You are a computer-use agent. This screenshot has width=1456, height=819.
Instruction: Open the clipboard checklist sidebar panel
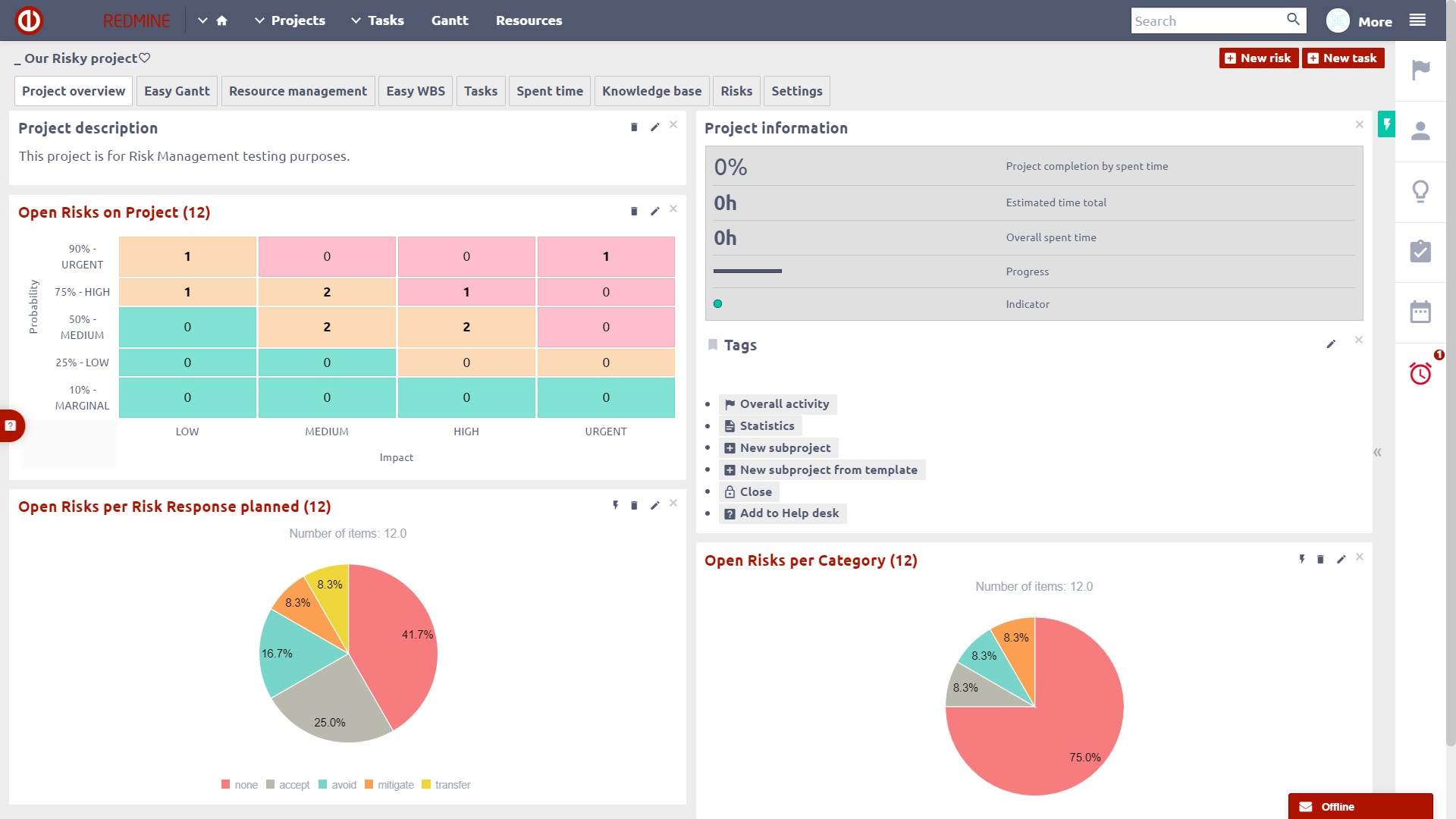click(1420, 251)
